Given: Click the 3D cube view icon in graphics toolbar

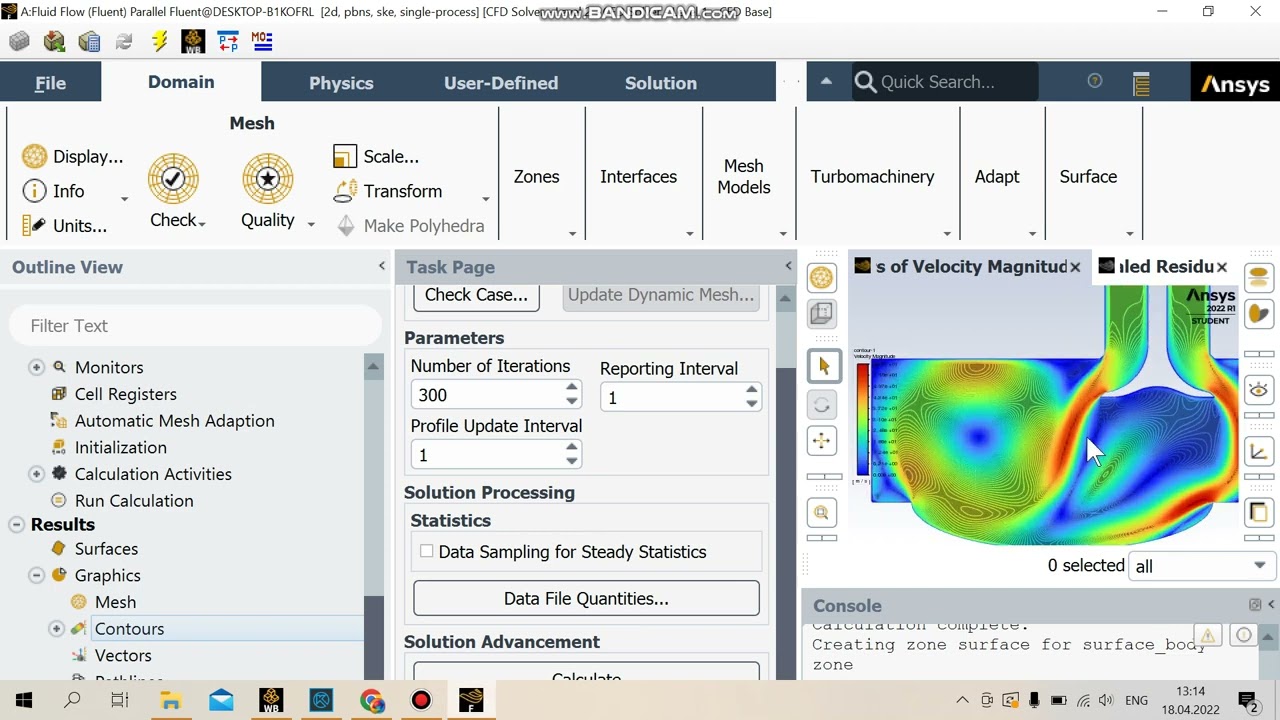Looking at the screenshot, I should point(822,313).
